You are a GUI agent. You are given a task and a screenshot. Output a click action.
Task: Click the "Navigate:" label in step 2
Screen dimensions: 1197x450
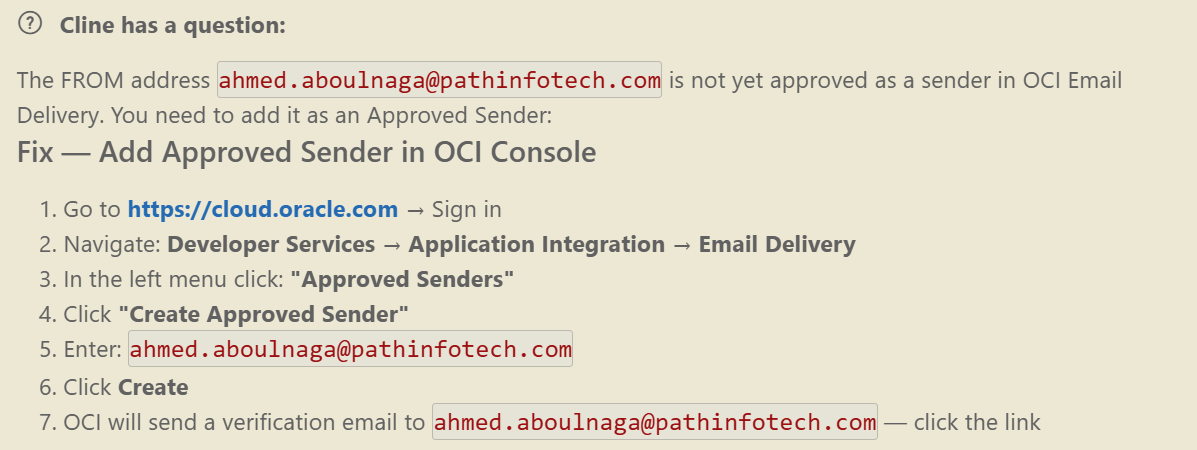click(112, 245)
